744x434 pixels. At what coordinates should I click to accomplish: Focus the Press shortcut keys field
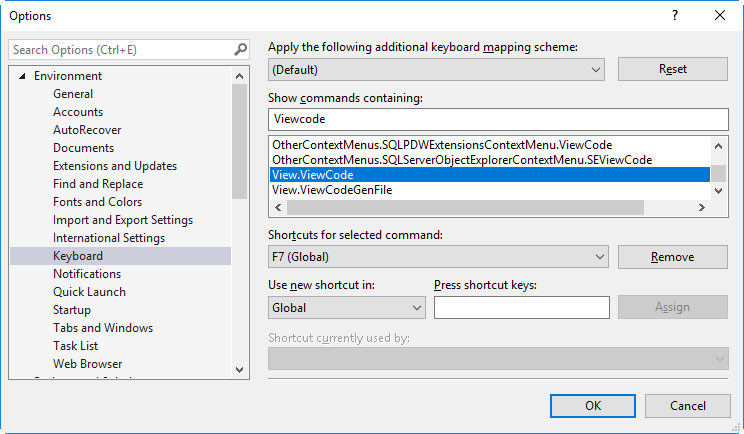click(521, 308)
